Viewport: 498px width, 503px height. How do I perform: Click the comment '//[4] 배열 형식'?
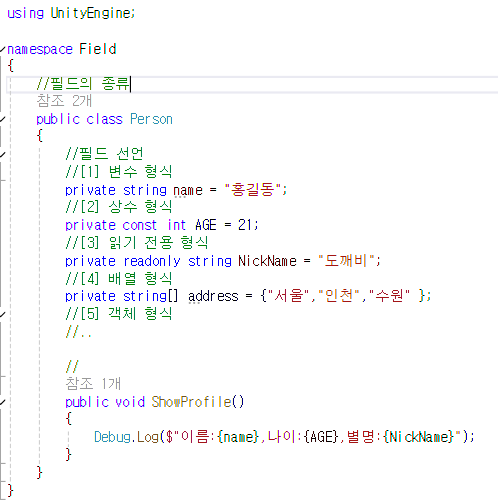119,278
